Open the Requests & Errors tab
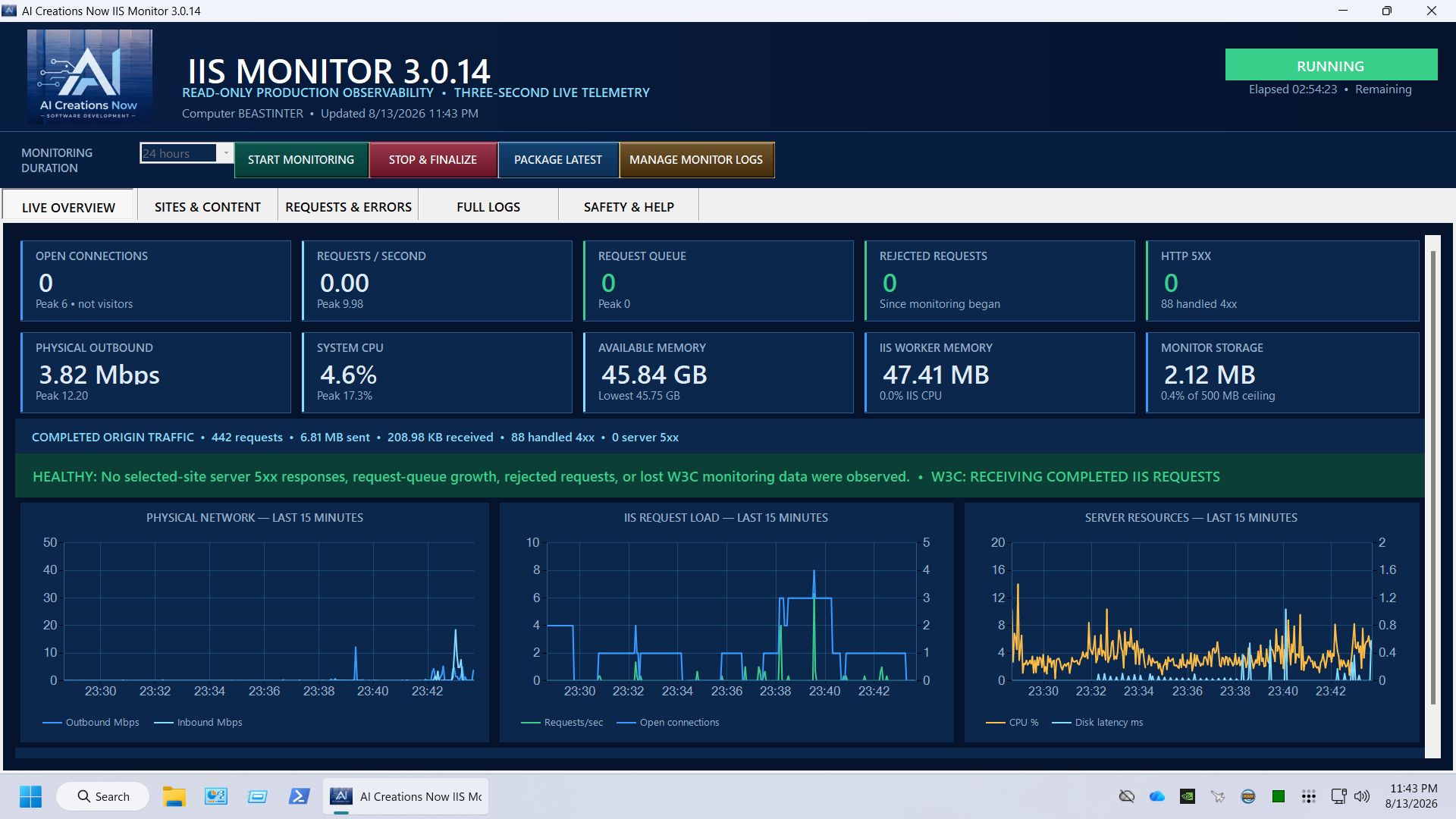 348,206
